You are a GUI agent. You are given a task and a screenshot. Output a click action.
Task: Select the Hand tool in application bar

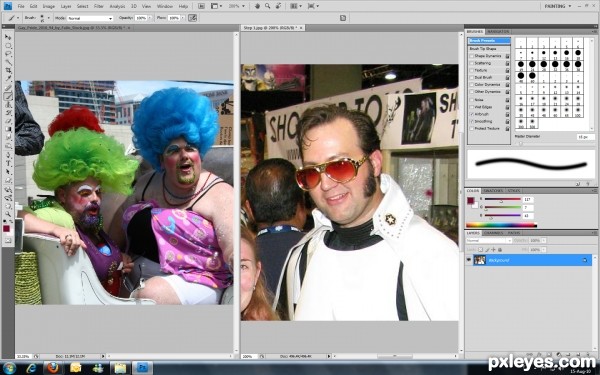[x=258, y=6]
